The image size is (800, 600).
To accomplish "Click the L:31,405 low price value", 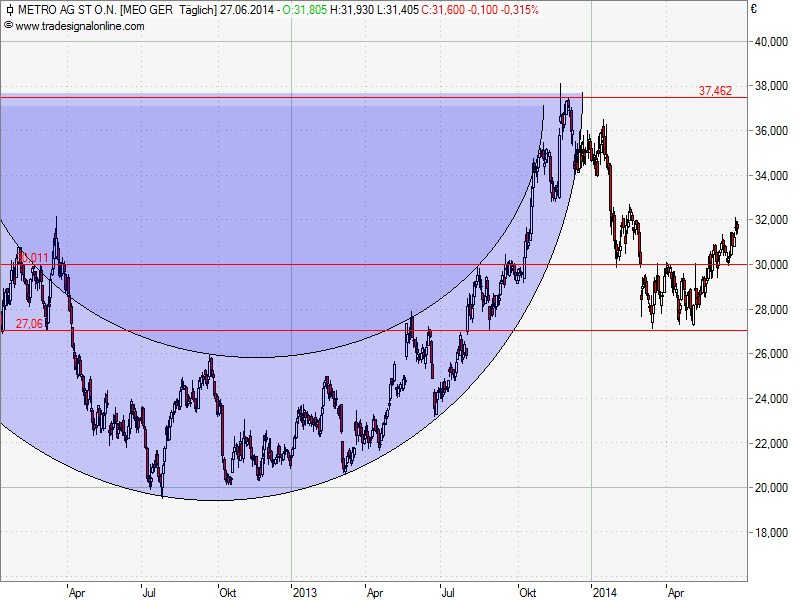I will coord(396,10).
